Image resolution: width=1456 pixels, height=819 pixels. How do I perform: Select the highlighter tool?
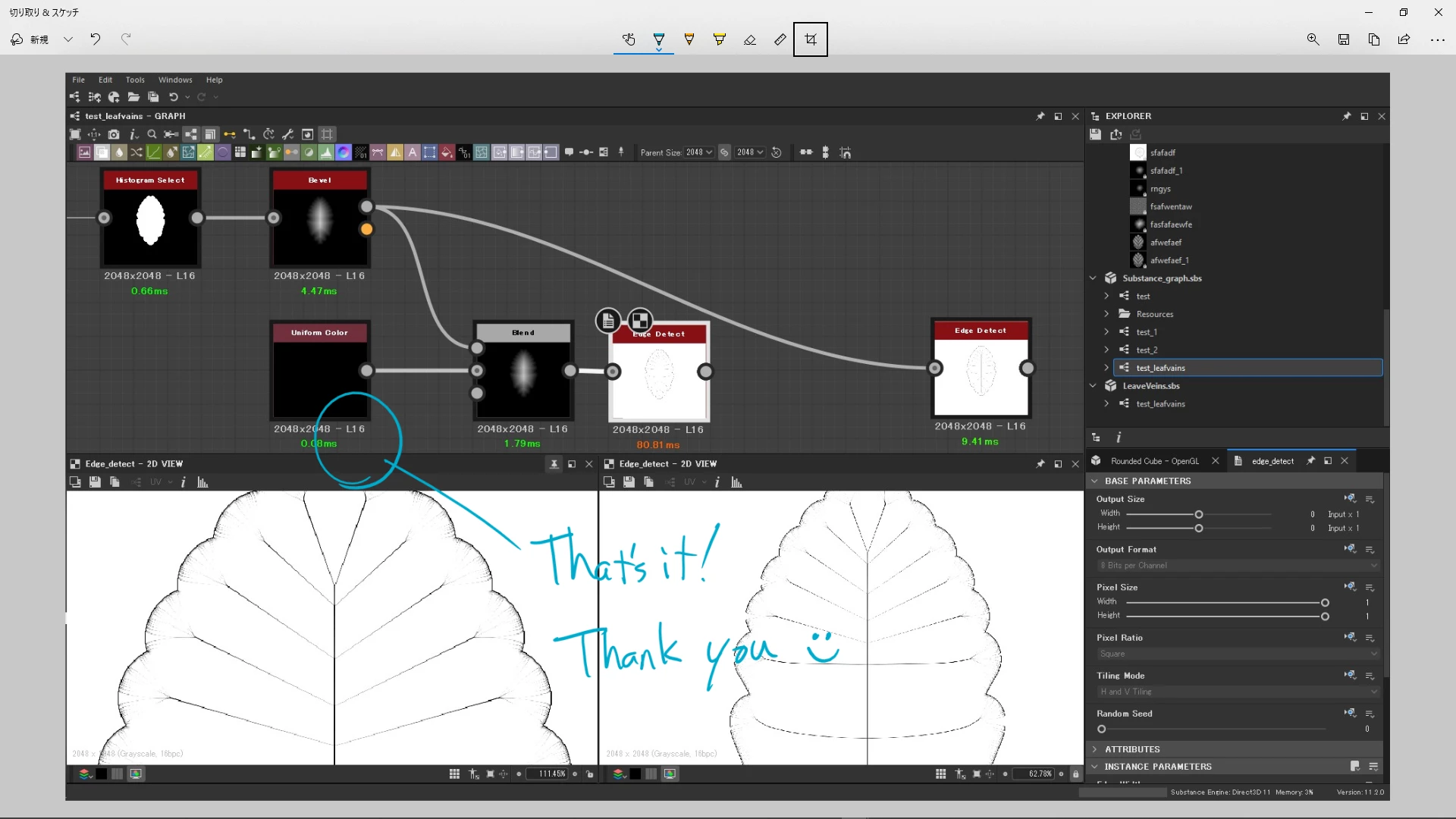(x=719, y=39)
